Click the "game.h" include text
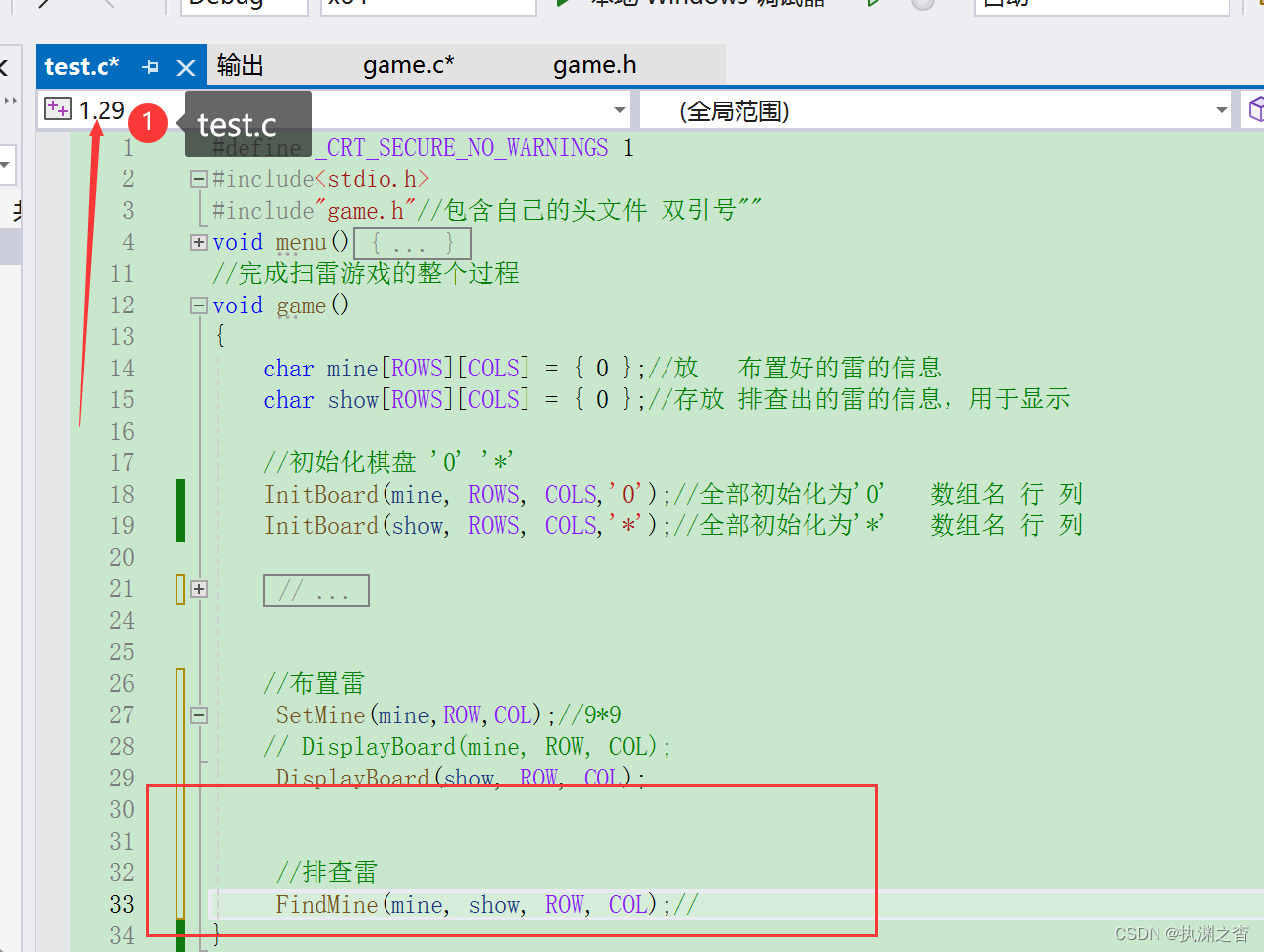 coord(366,211)
